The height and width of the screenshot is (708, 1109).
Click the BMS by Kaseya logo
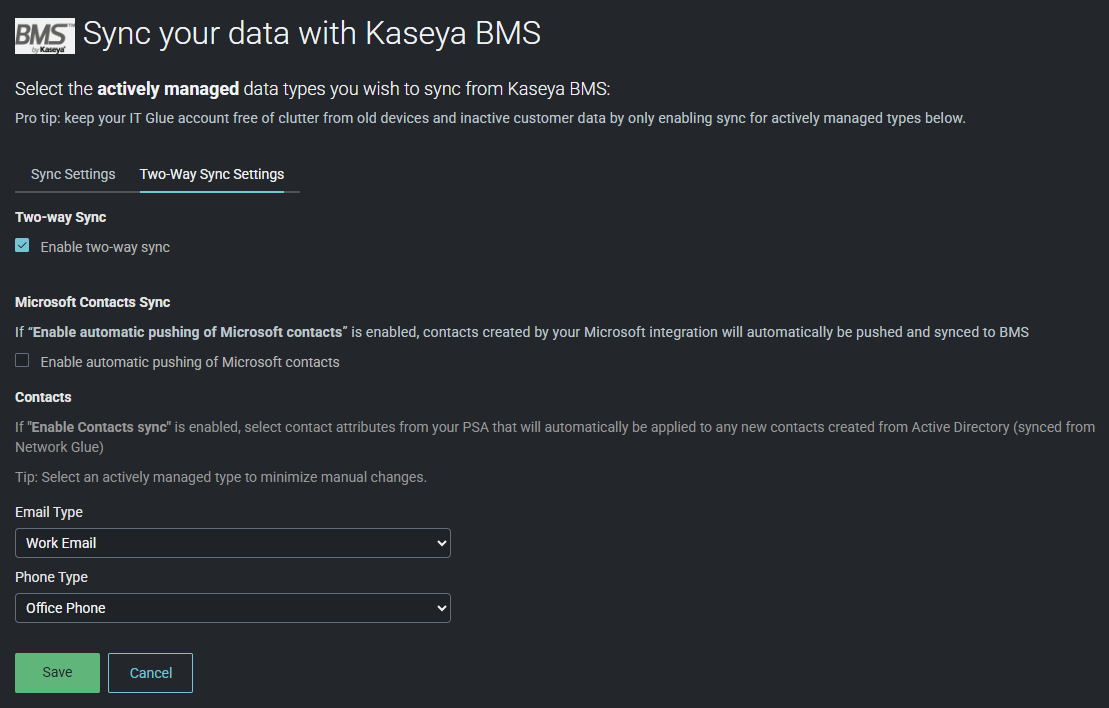[45, 36]
